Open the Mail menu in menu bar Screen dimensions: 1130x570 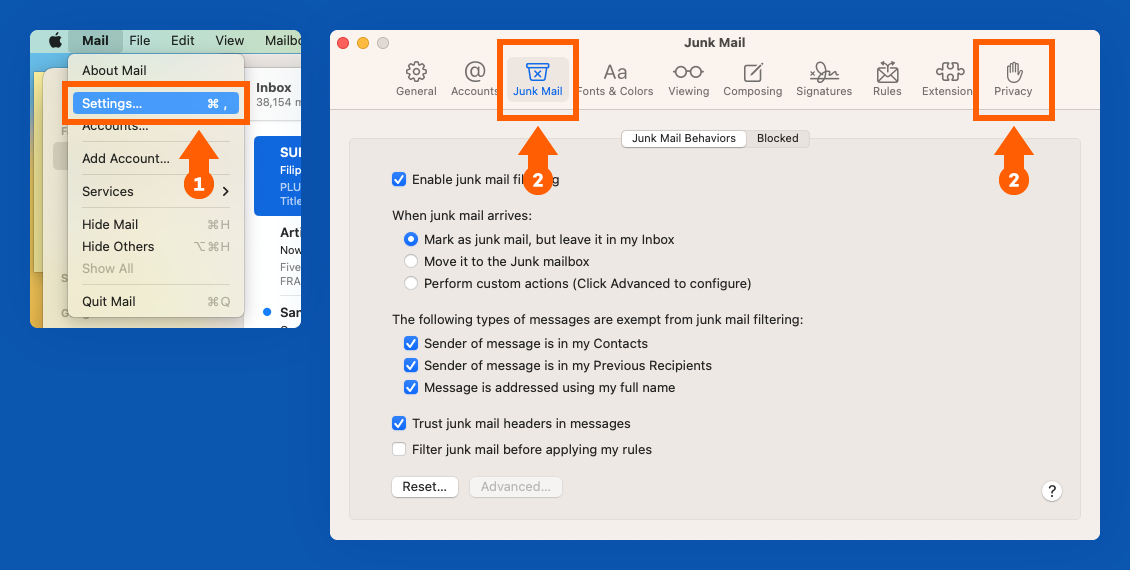tap(95, 40)
